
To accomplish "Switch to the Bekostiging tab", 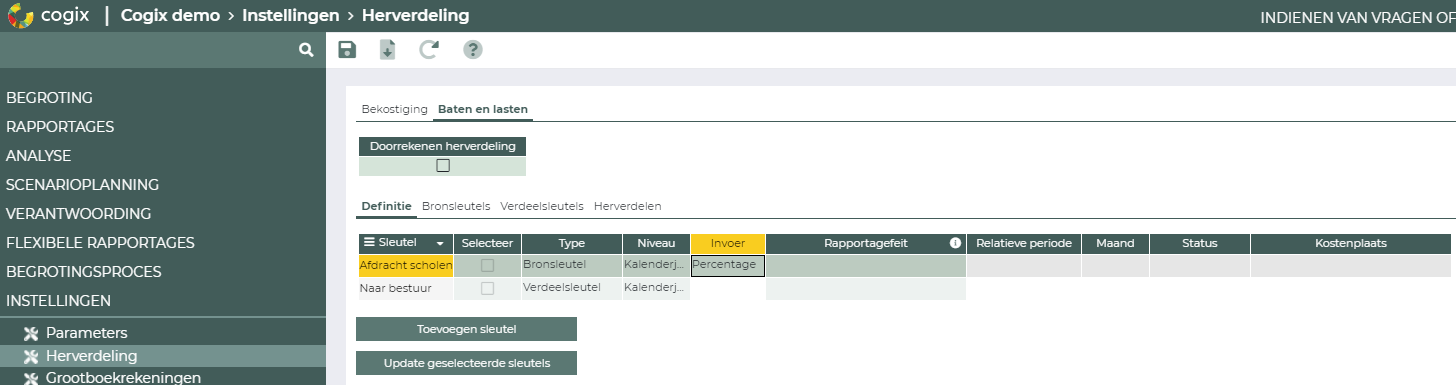I will tap(394, 109).
